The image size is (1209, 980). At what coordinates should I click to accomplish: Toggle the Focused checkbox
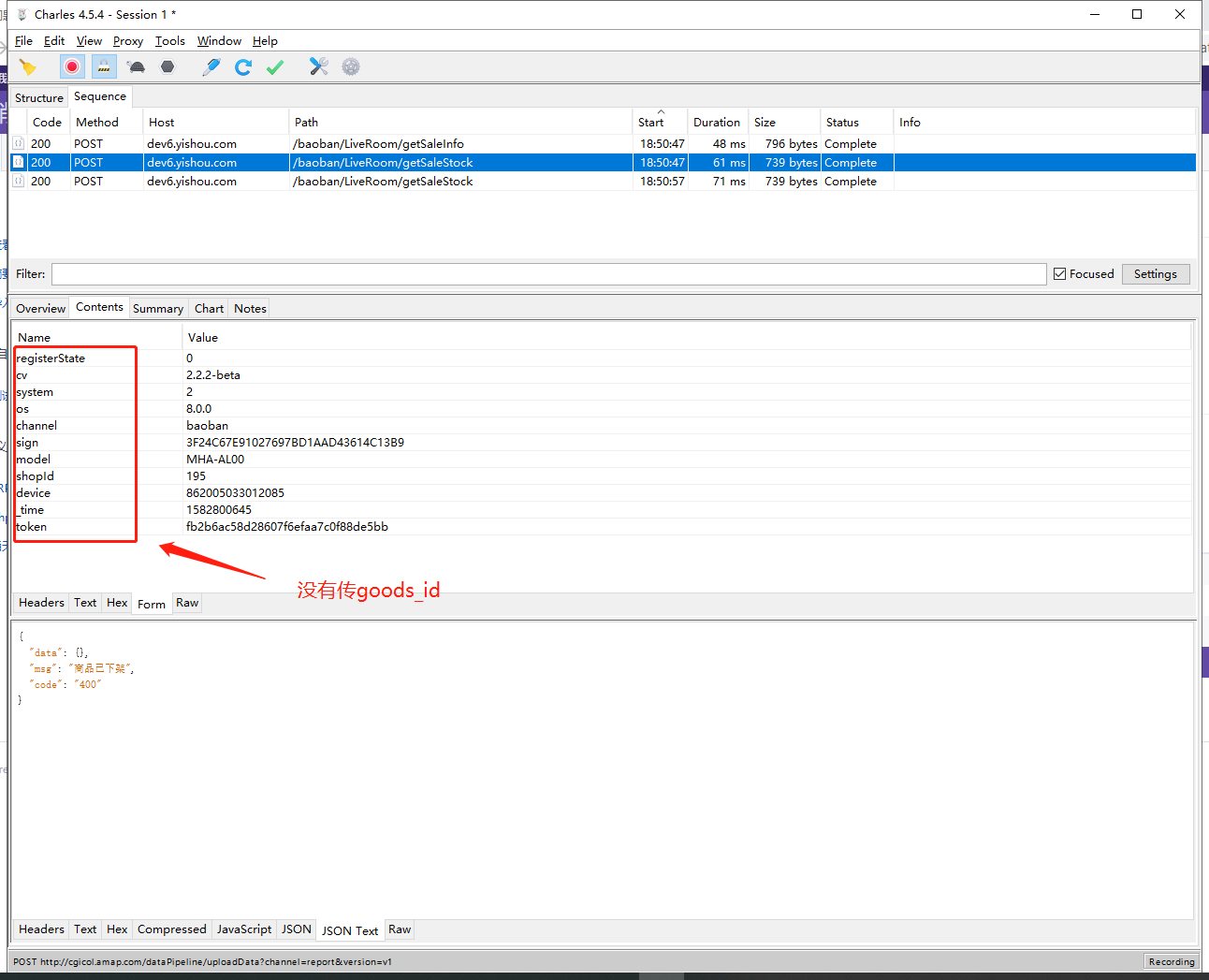(x=1060, y=274)
